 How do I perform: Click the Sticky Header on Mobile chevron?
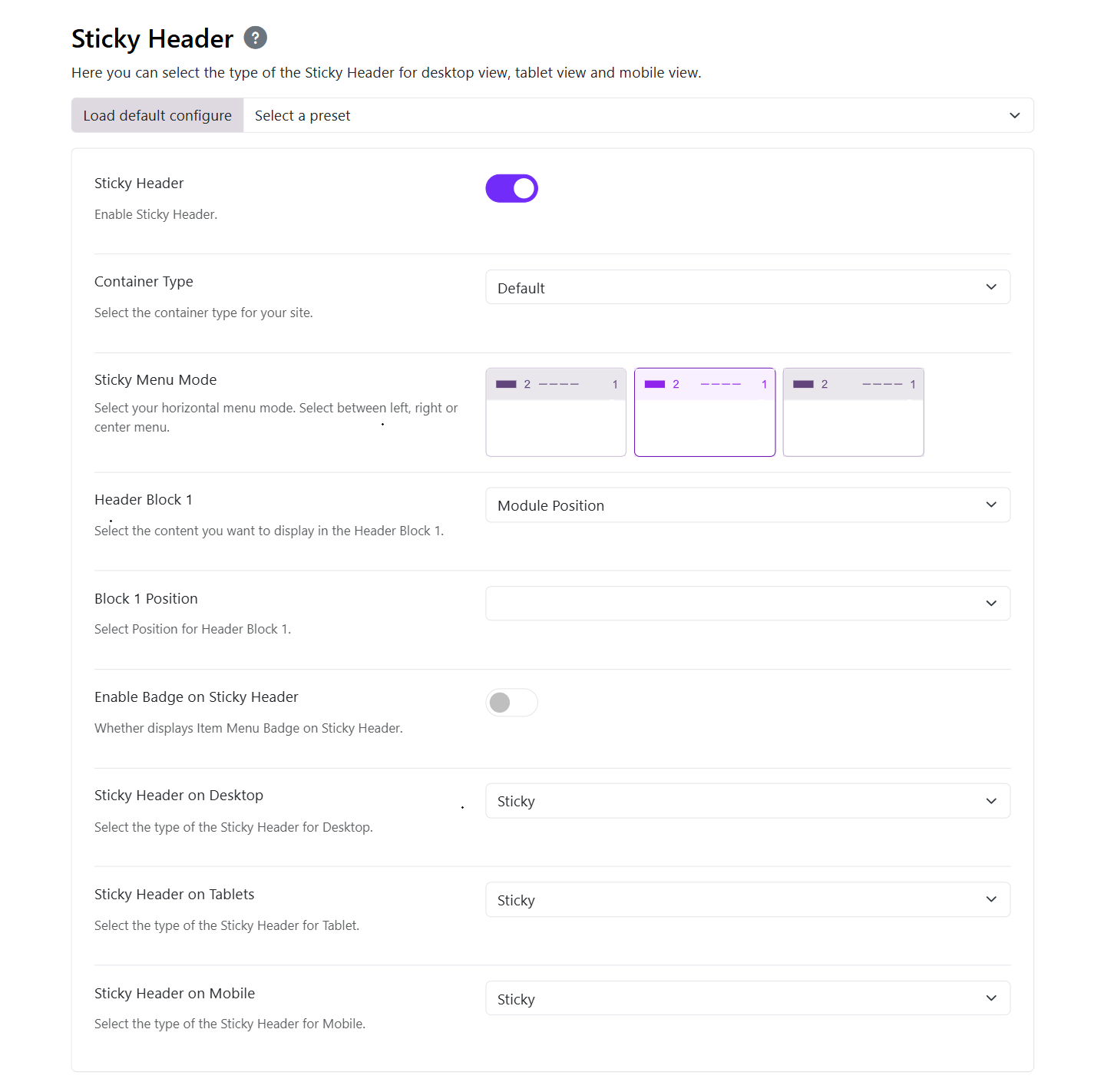[x=991, y=998]
